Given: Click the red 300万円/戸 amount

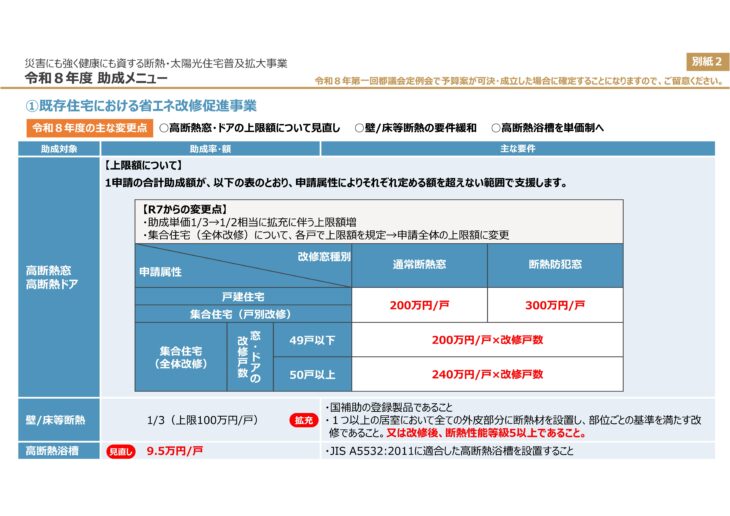Looking at the screenshot, I should pyautogui.click(x=555, y=305).
